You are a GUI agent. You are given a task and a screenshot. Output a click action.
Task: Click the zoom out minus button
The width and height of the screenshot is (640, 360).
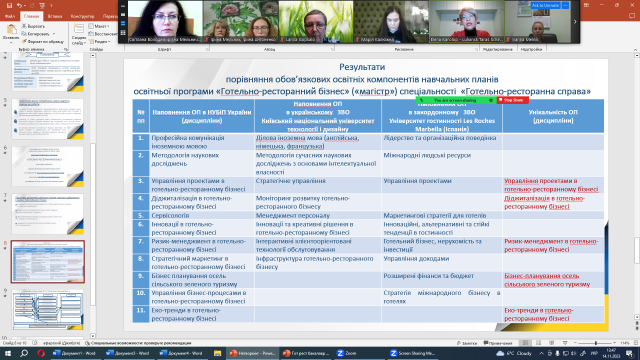(x=575, y=343)
